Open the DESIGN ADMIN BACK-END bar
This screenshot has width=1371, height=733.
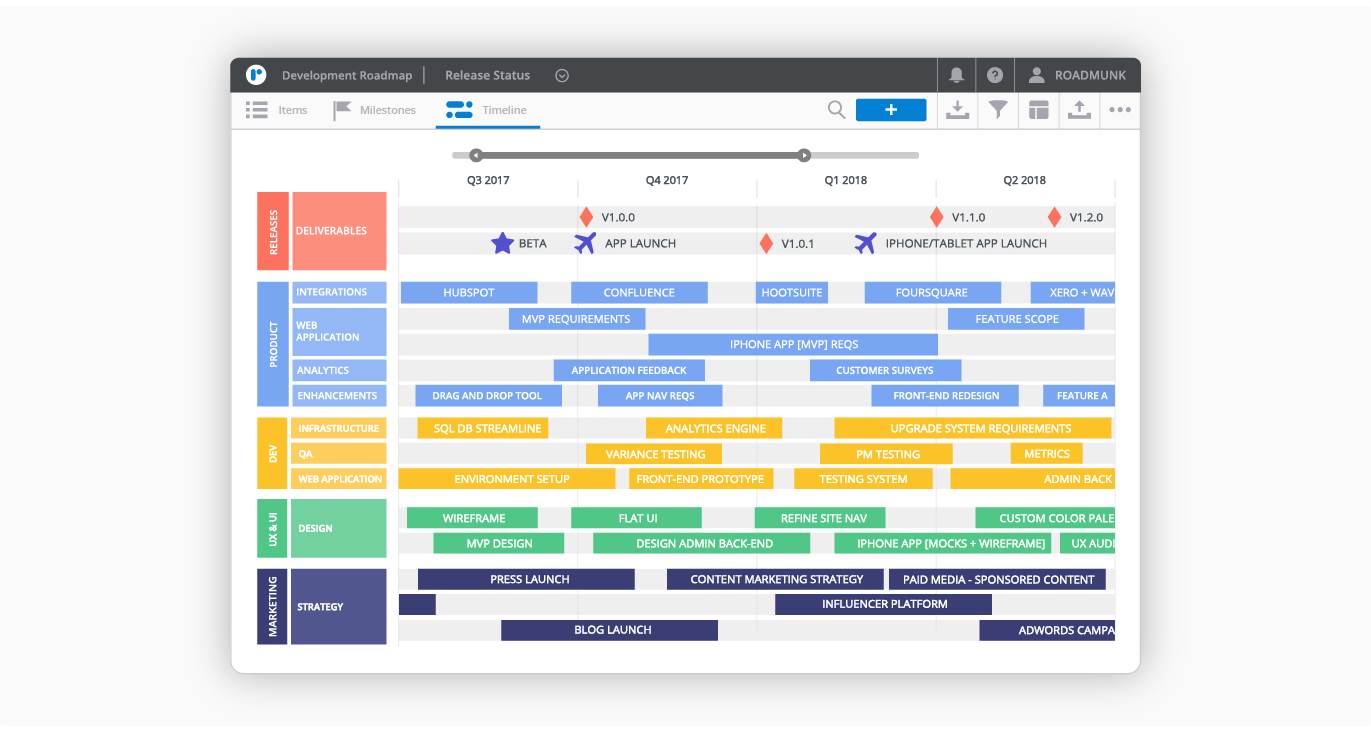click(x=701, y=544)
